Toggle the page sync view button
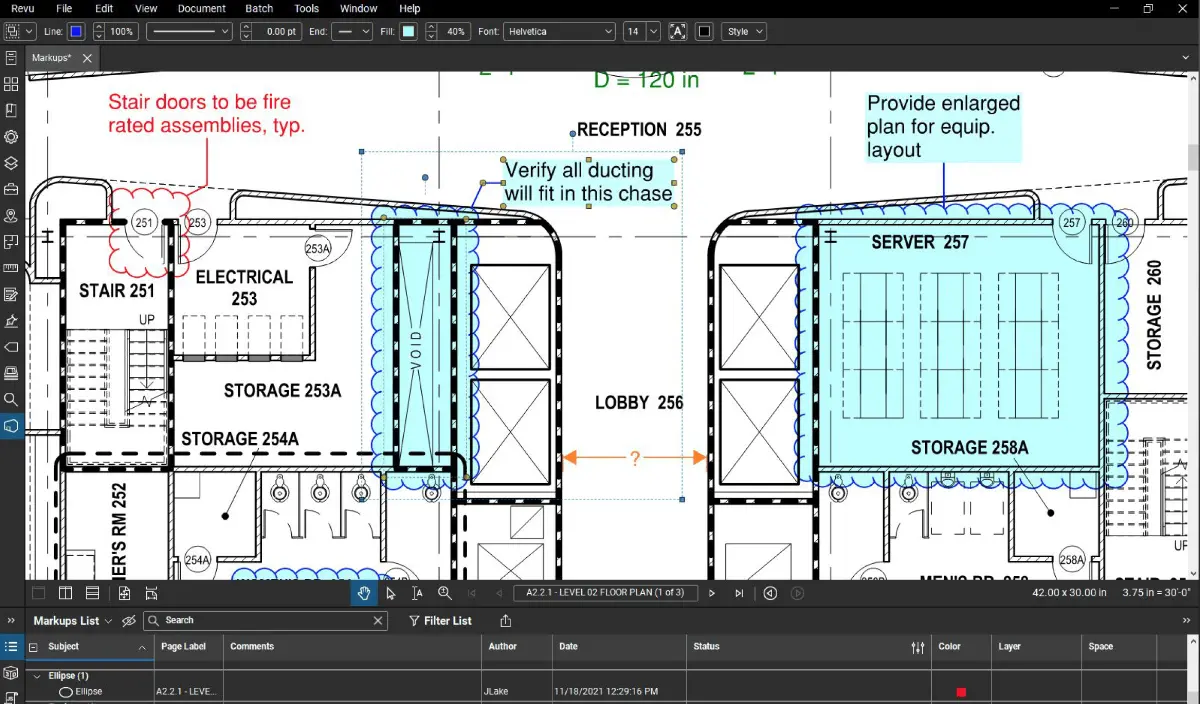 [x=124, y=593]
